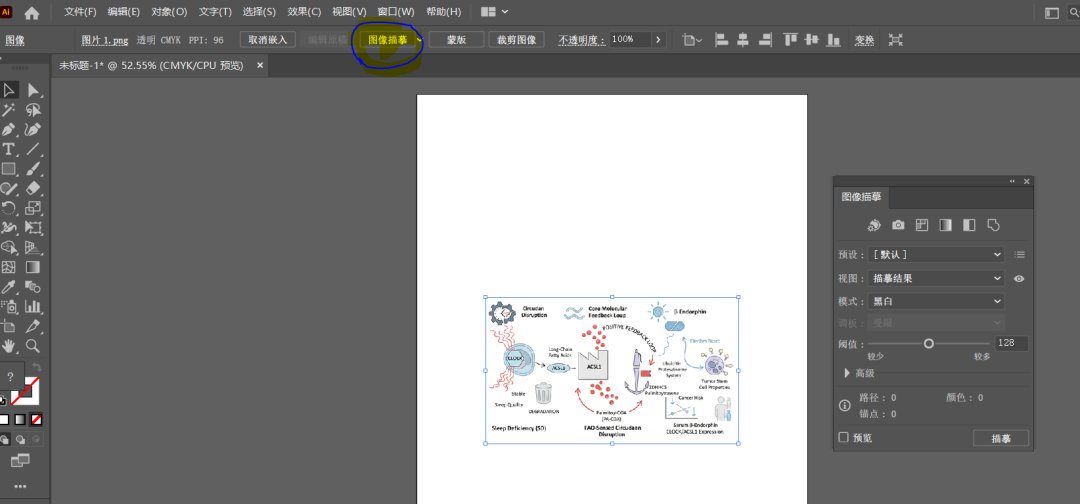Click the High Color camera preset icon
This screenshot has height=504, width=1080.
pyautogui.click(x=898, y=225)
